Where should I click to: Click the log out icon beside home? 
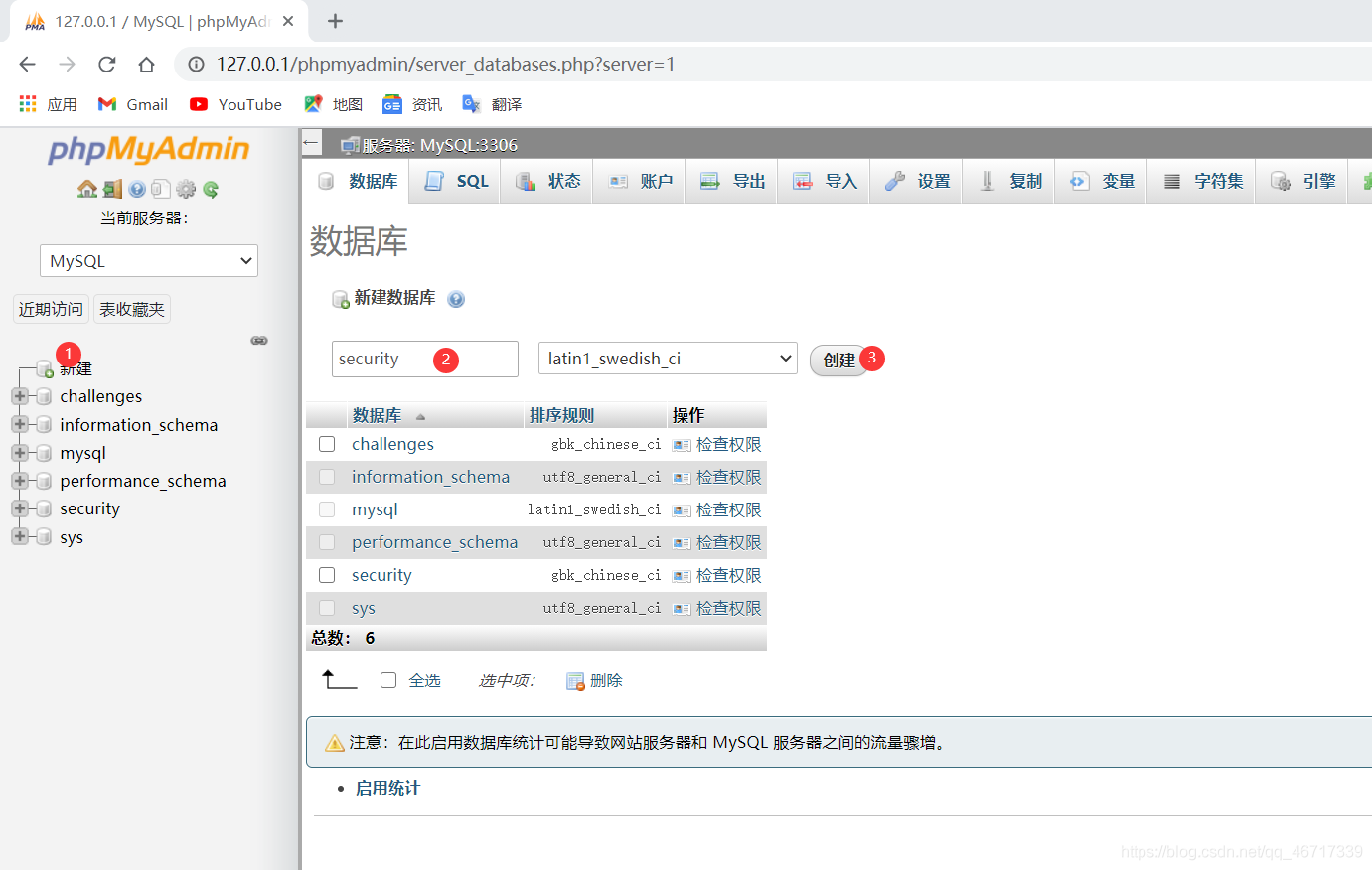[112, 189]
